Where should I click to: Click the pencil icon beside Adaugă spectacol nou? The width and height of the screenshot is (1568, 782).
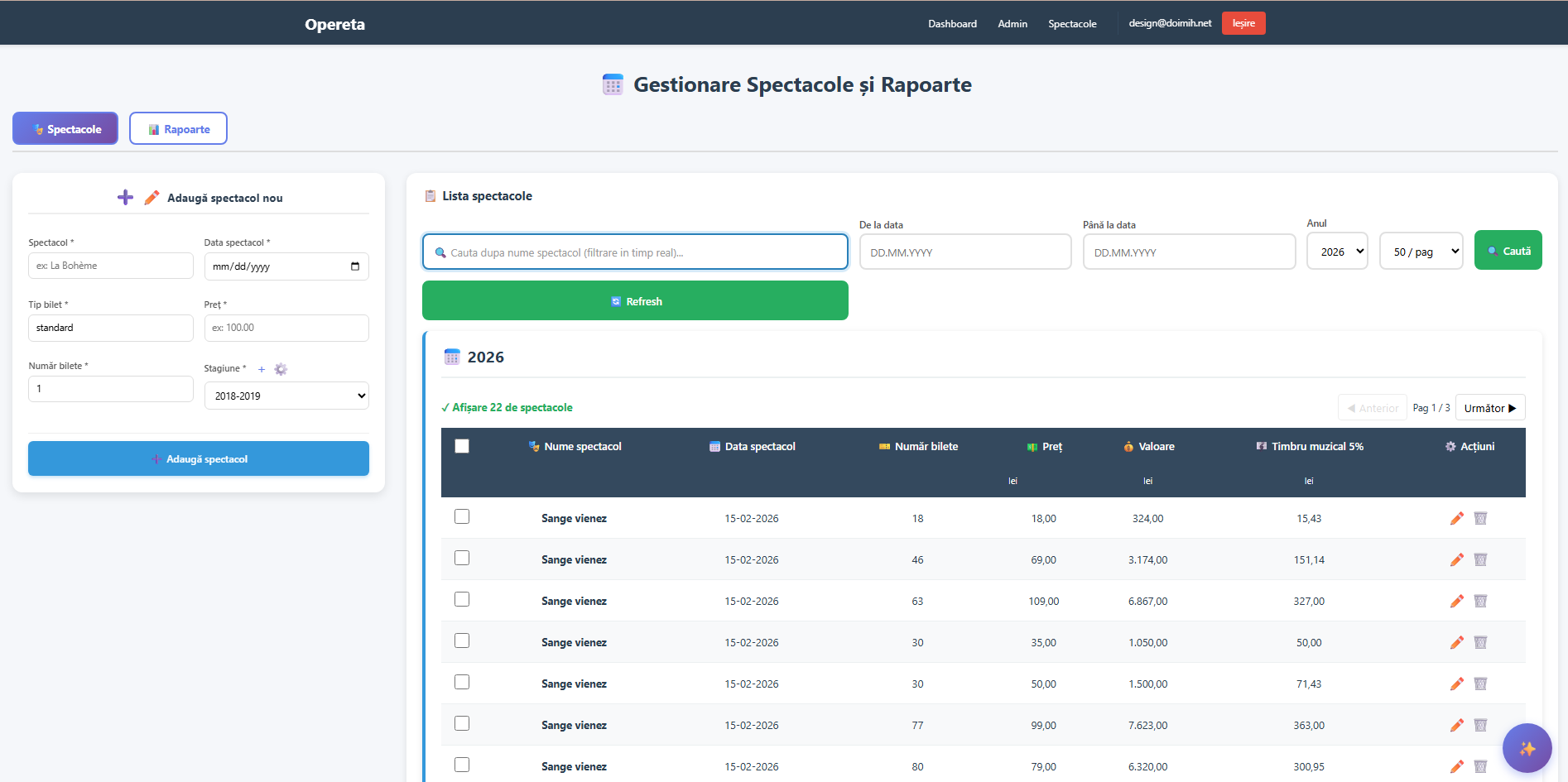152,197
